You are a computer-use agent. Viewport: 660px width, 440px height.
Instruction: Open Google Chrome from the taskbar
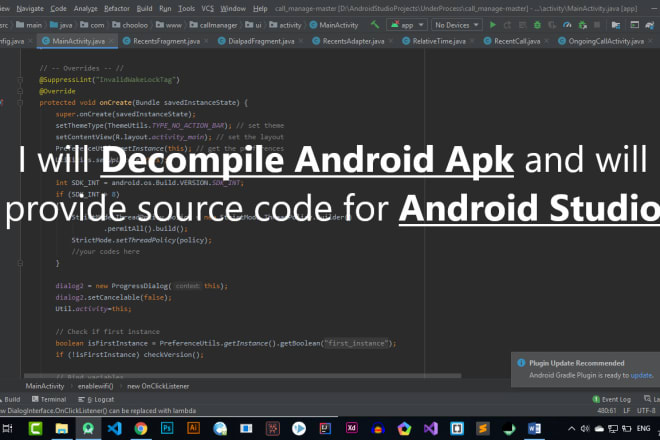point(141,429)
